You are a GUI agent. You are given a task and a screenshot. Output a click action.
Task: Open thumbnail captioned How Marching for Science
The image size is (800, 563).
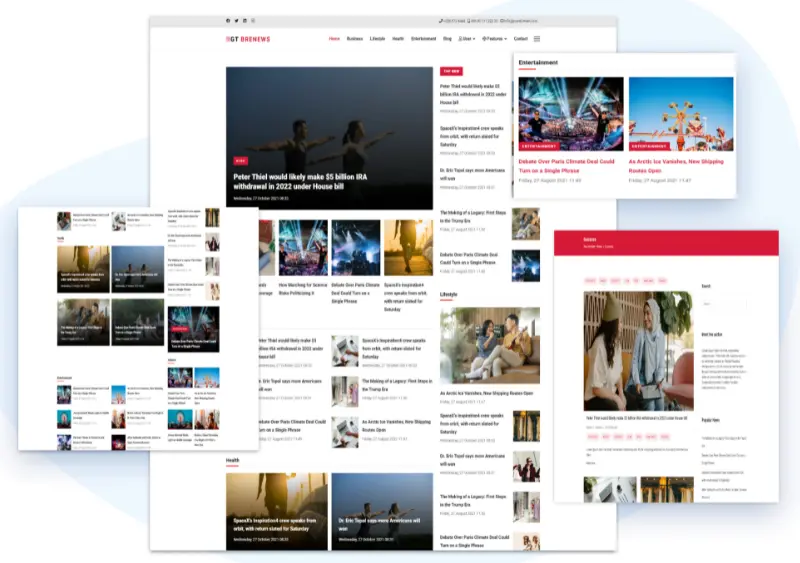[x=303, y=248]
